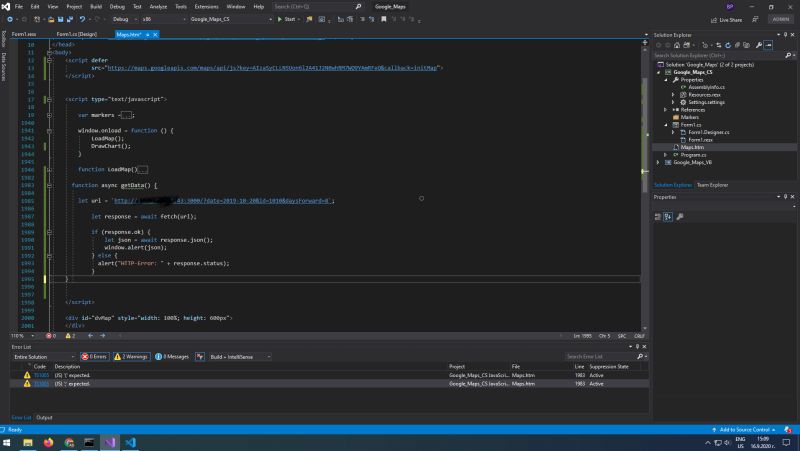Toggle the 2 Warnings filter
The image size is (800, 451).
(131, 357)
